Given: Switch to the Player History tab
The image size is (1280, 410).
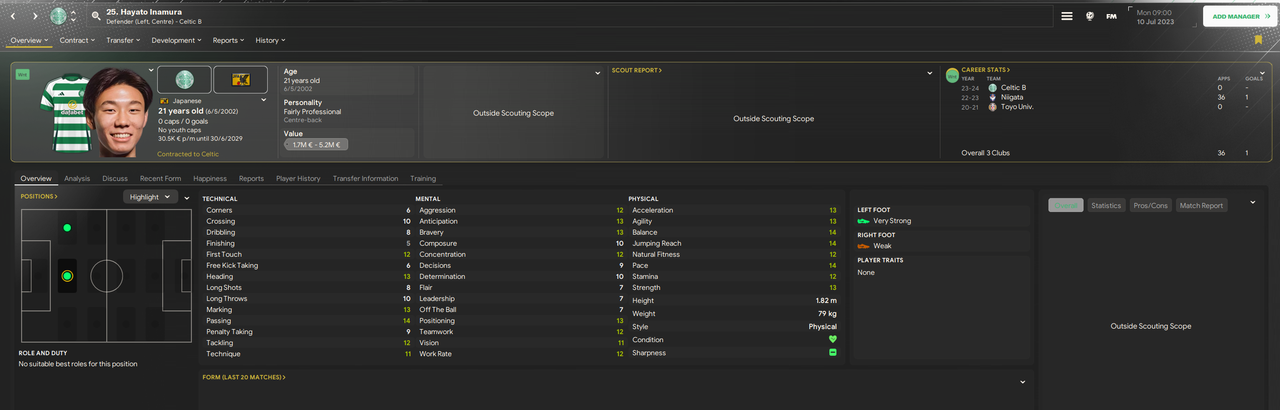Looking at the screenshot, I should point(298,178).
